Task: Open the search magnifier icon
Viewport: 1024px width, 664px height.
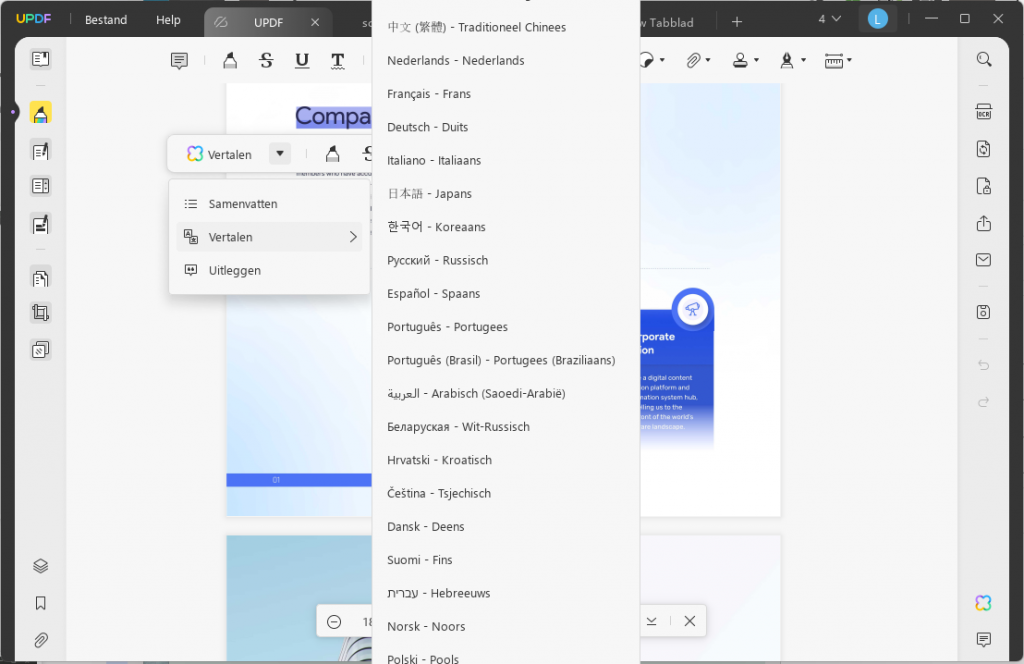Action: tap(984, 60)
